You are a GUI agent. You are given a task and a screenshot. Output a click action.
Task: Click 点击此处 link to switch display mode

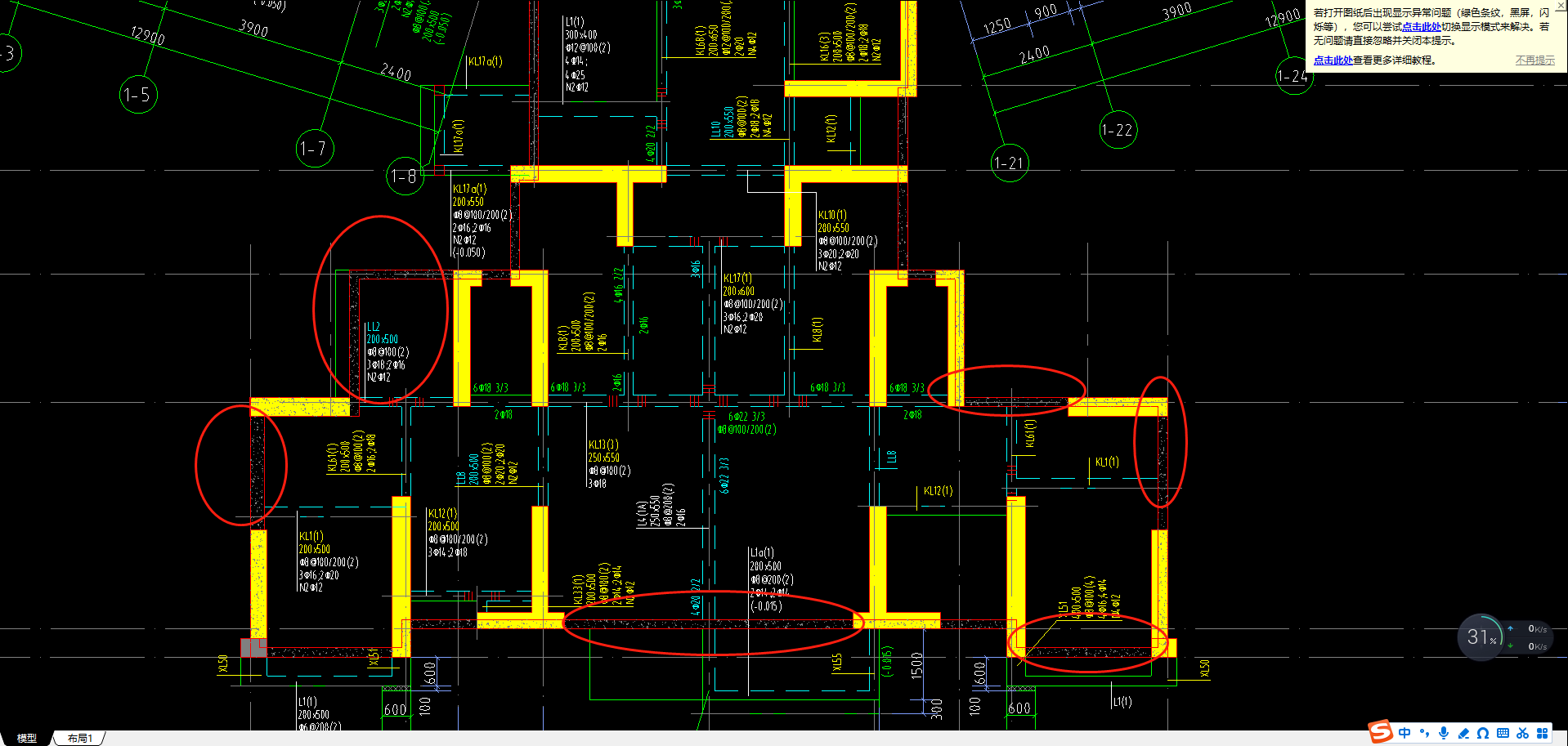click(x=1422, y=27)
